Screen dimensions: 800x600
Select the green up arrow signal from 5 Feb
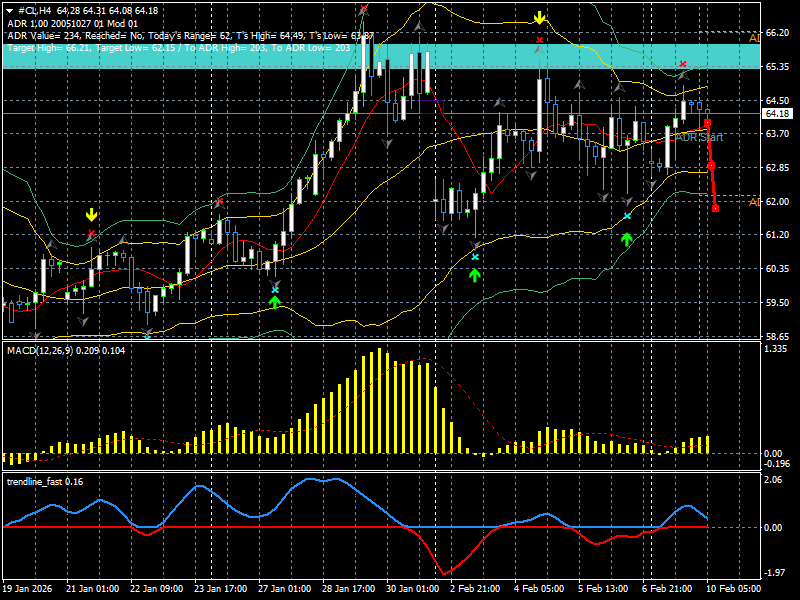(x=627, y=239)
